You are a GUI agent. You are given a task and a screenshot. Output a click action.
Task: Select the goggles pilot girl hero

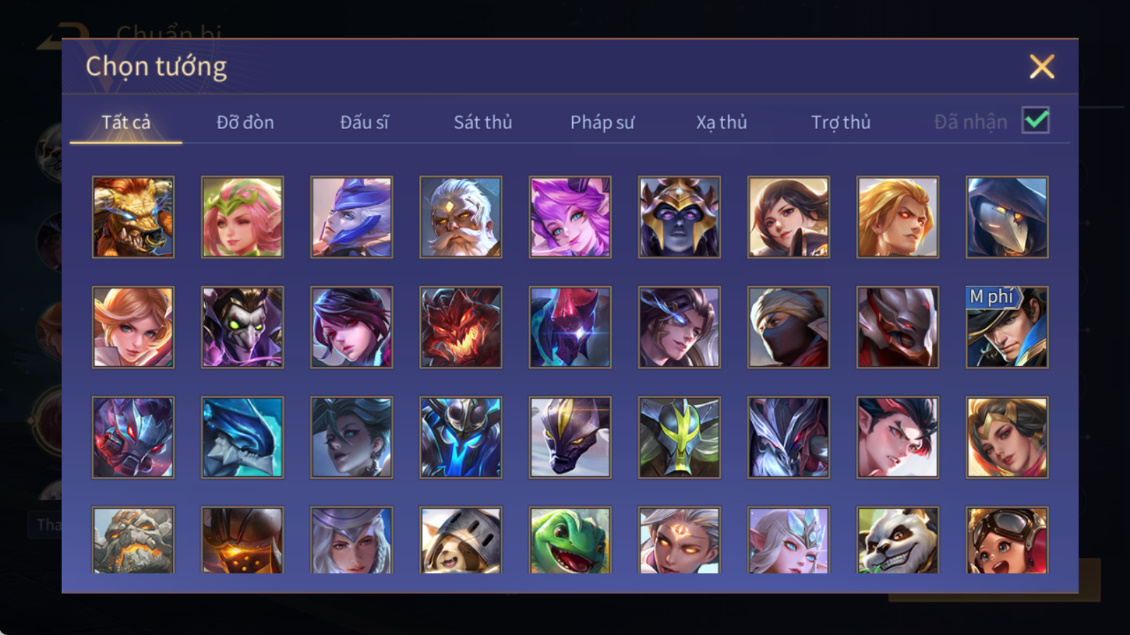[1007, 541]
